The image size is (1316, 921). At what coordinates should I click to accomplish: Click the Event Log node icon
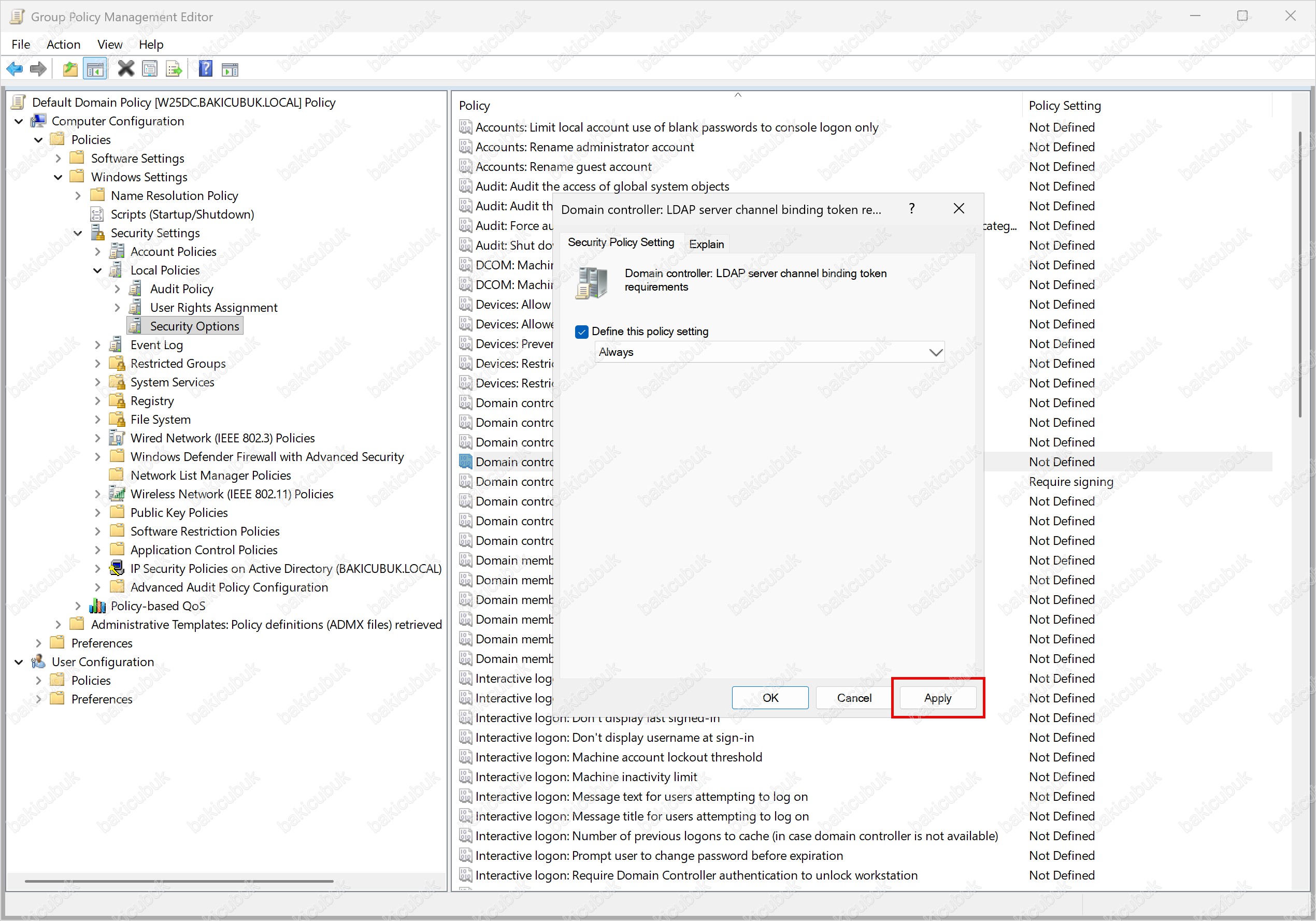click(x=116, y=344)
